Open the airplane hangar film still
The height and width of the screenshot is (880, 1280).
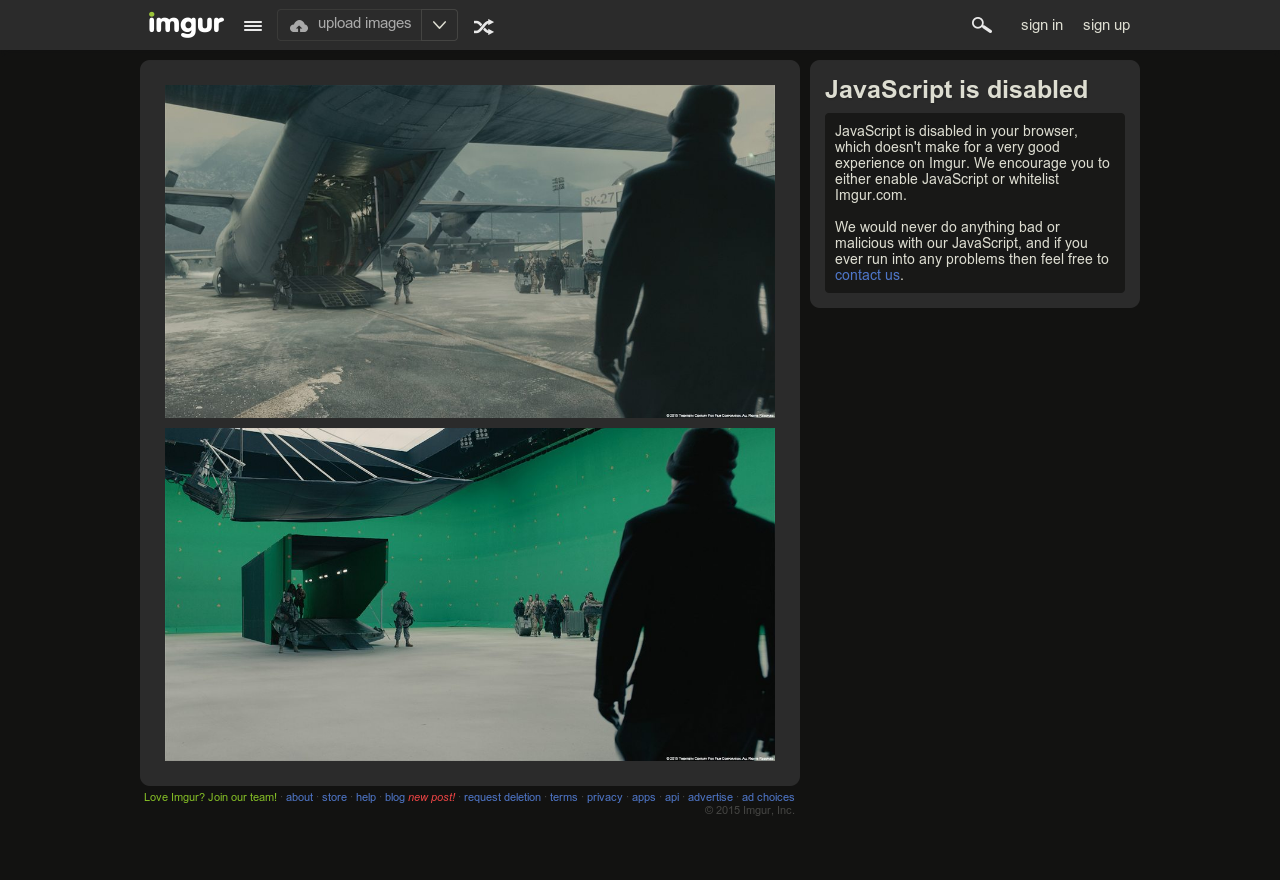tap(470, 251)
